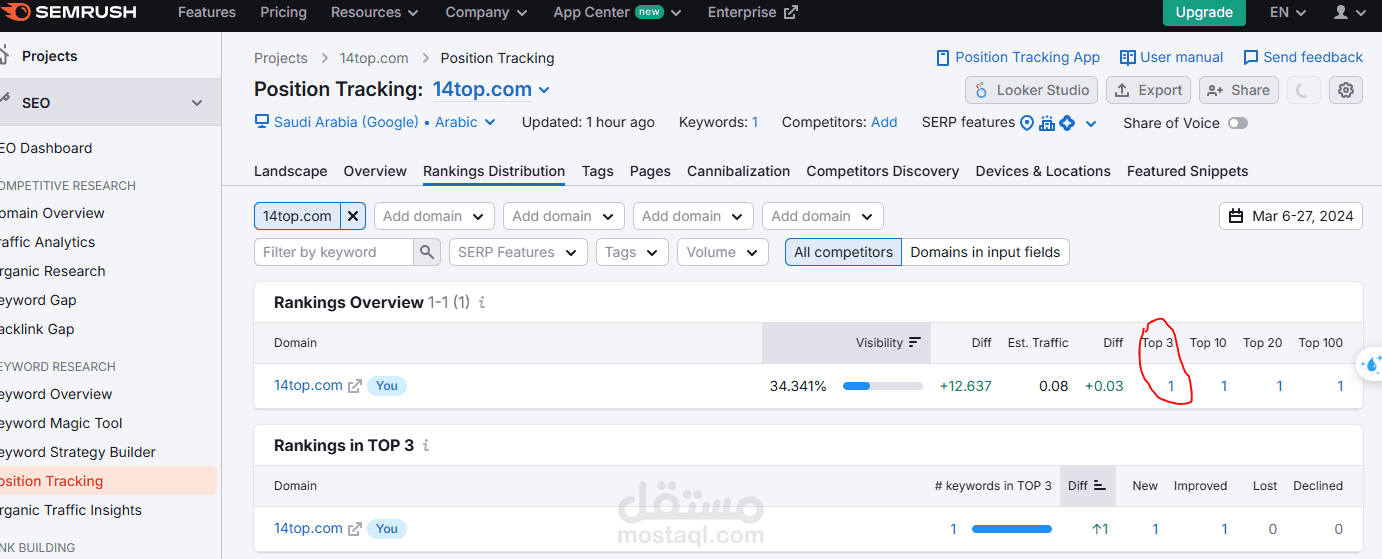Open the App Center dropdown
Screen dimensions: 1382x559
pyautogui.click(x=617, y=13)
